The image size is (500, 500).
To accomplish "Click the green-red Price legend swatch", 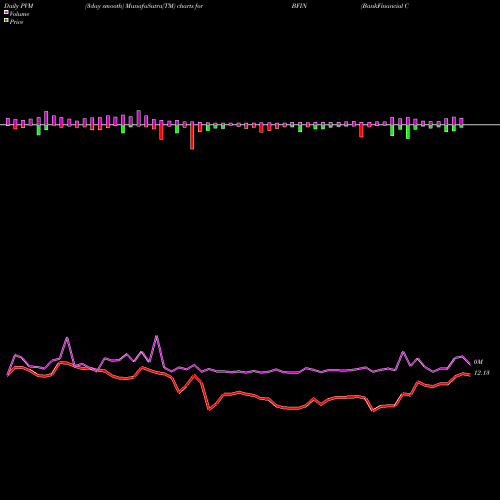I will click(x=6, y=21).
